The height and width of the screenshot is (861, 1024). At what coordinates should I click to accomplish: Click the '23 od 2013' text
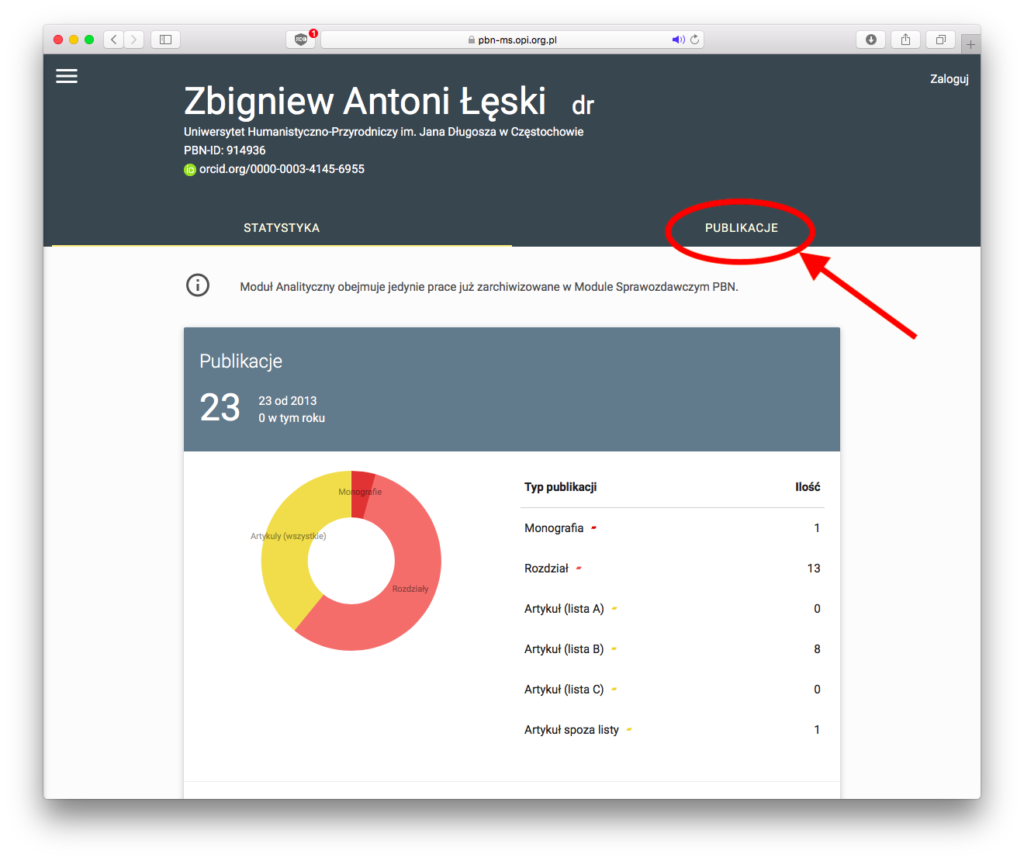287,400
